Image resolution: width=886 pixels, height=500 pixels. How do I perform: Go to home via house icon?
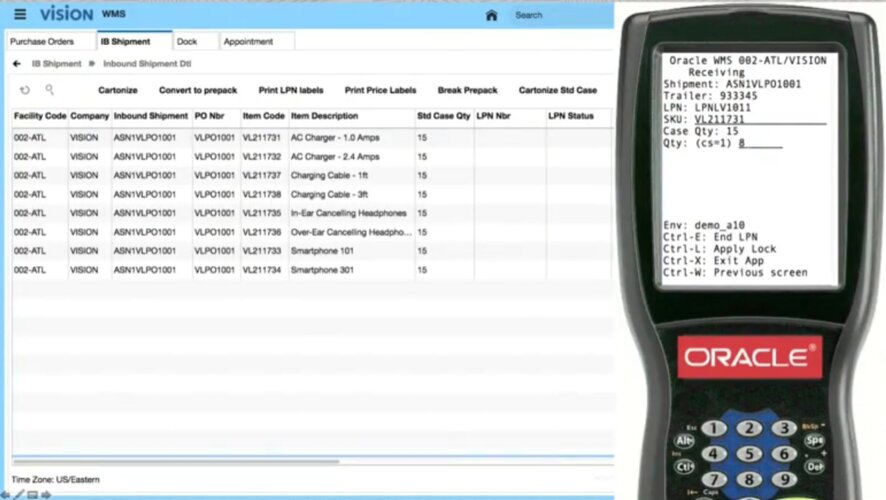click(492, 15)
